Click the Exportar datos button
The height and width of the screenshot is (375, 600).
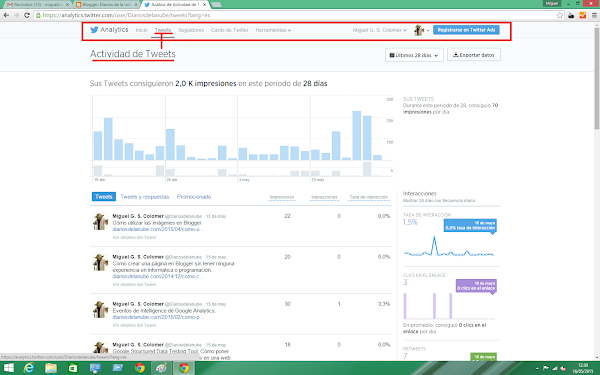tap(474, 55)
